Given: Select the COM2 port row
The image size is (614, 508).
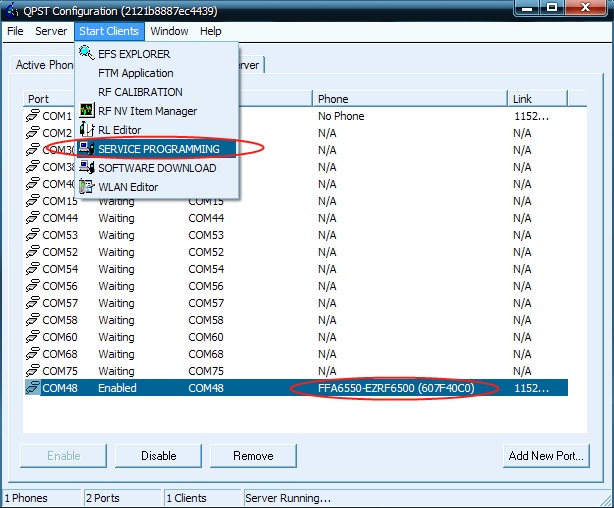Looking at the screenshot, I should click(x=296, y=133).
